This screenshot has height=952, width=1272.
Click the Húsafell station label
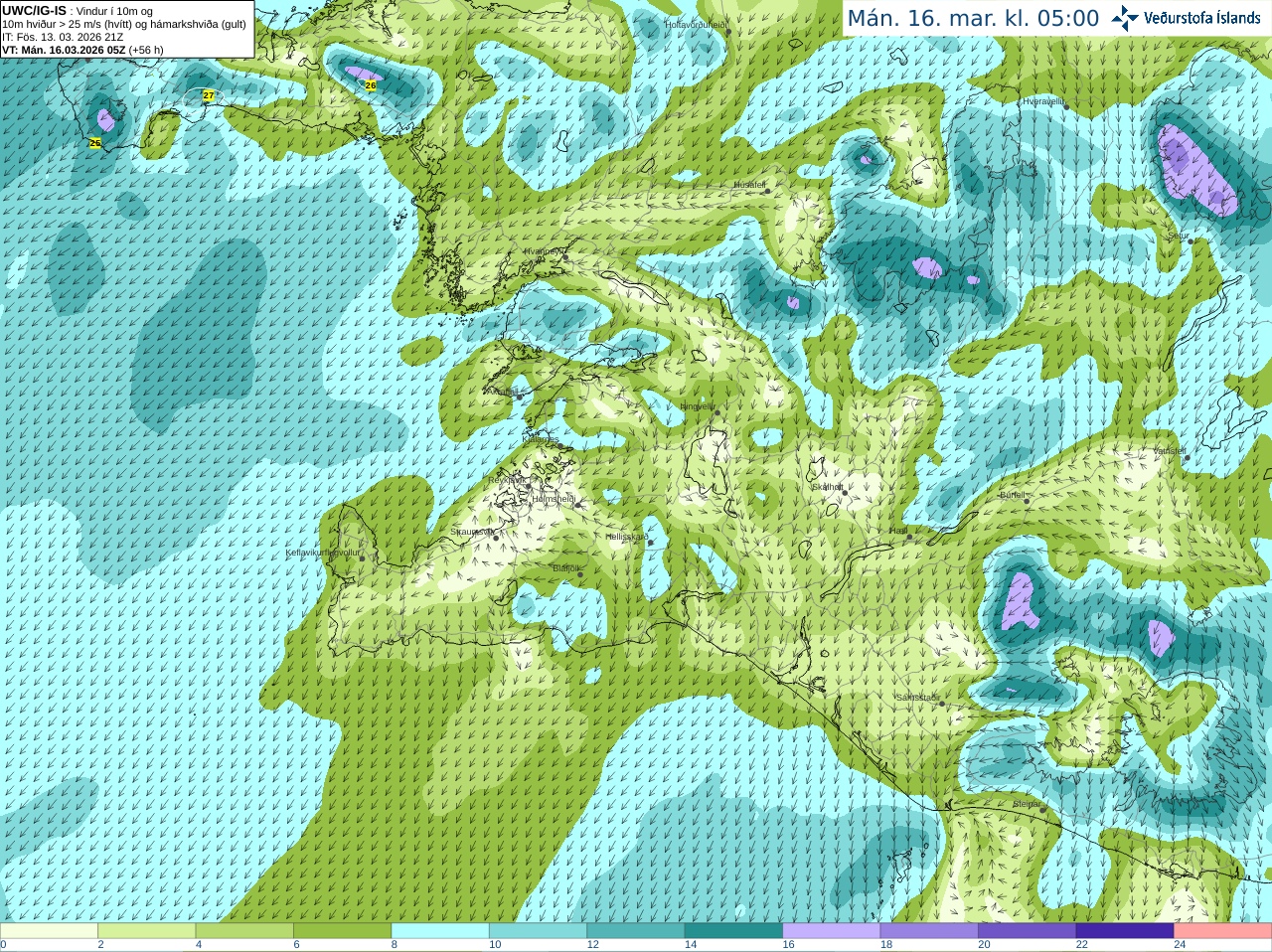(749, 185)
